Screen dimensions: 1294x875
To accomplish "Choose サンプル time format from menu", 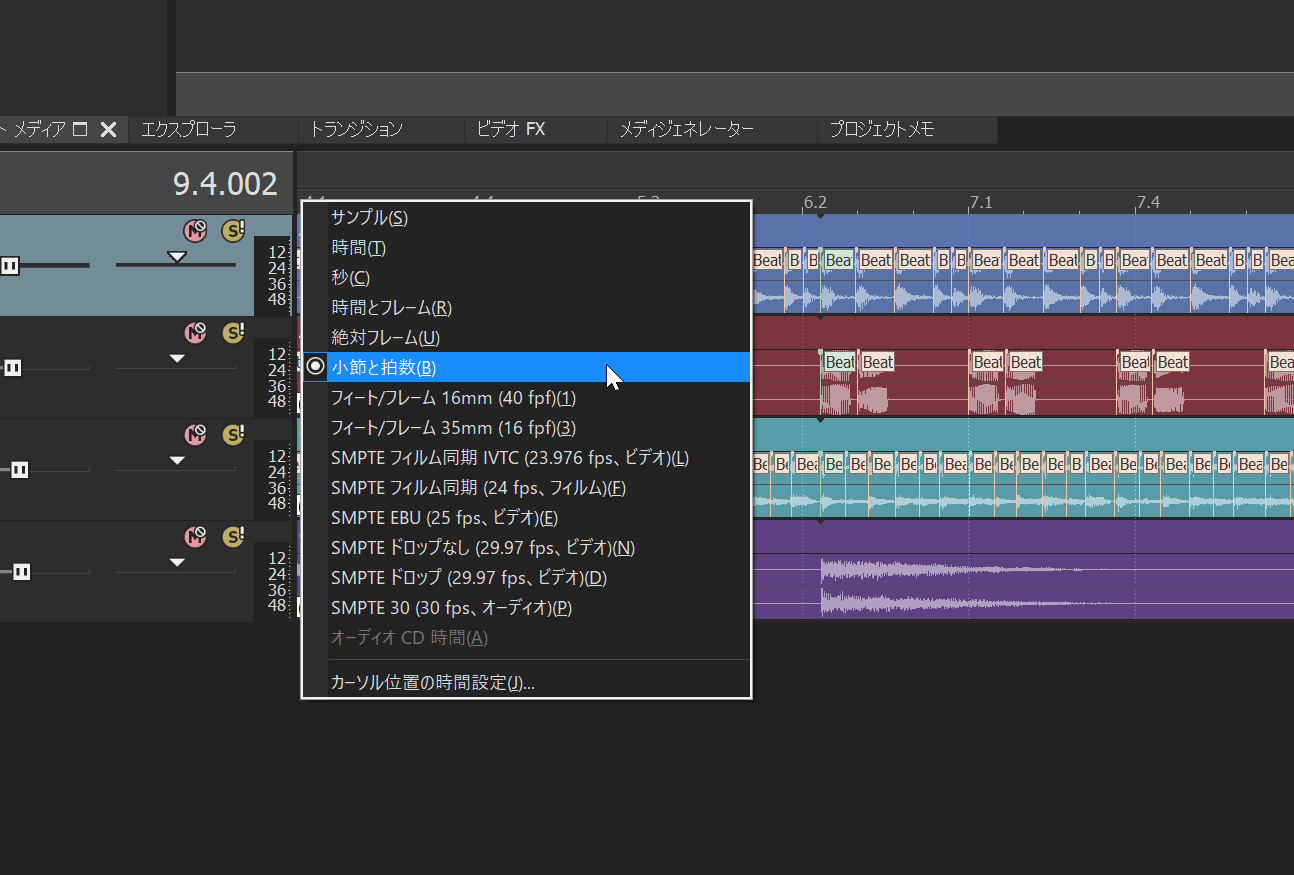I will (x=369, y=218).
